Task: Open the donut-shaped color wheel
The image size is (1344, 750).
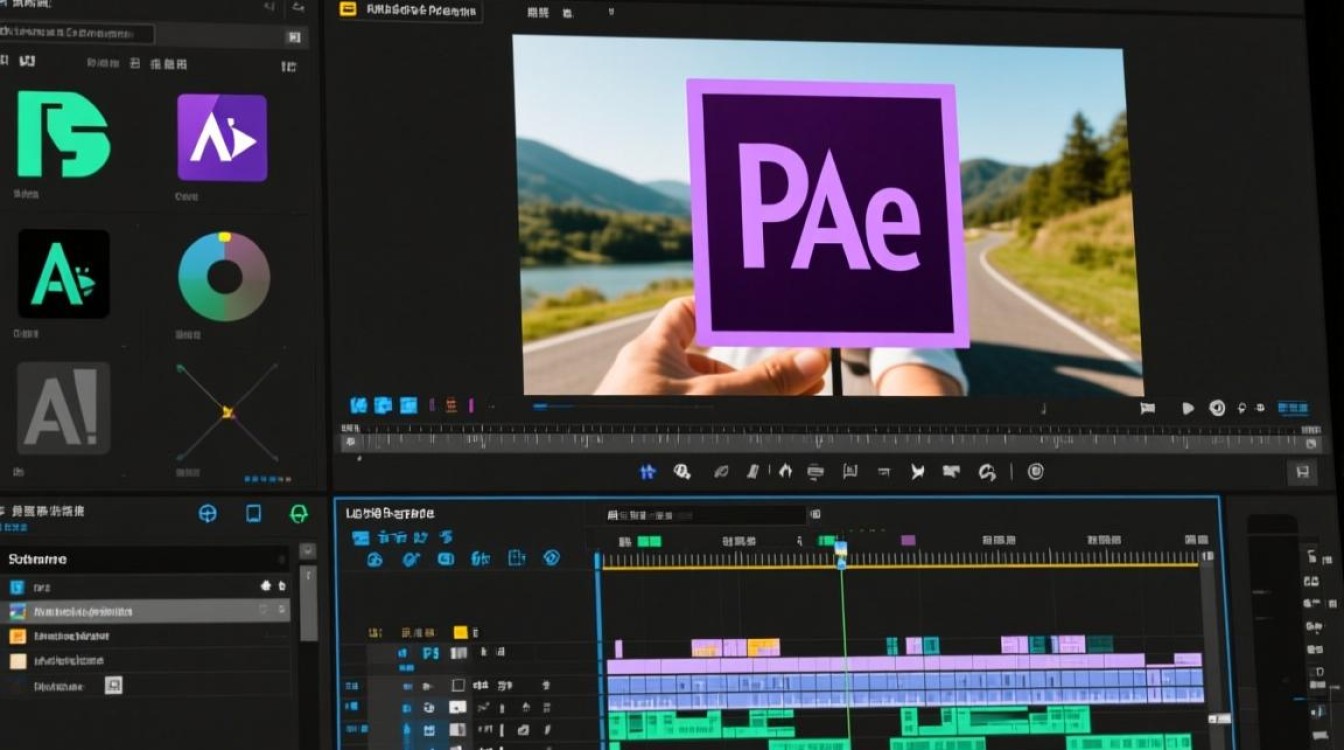Action: coord(224,277)
